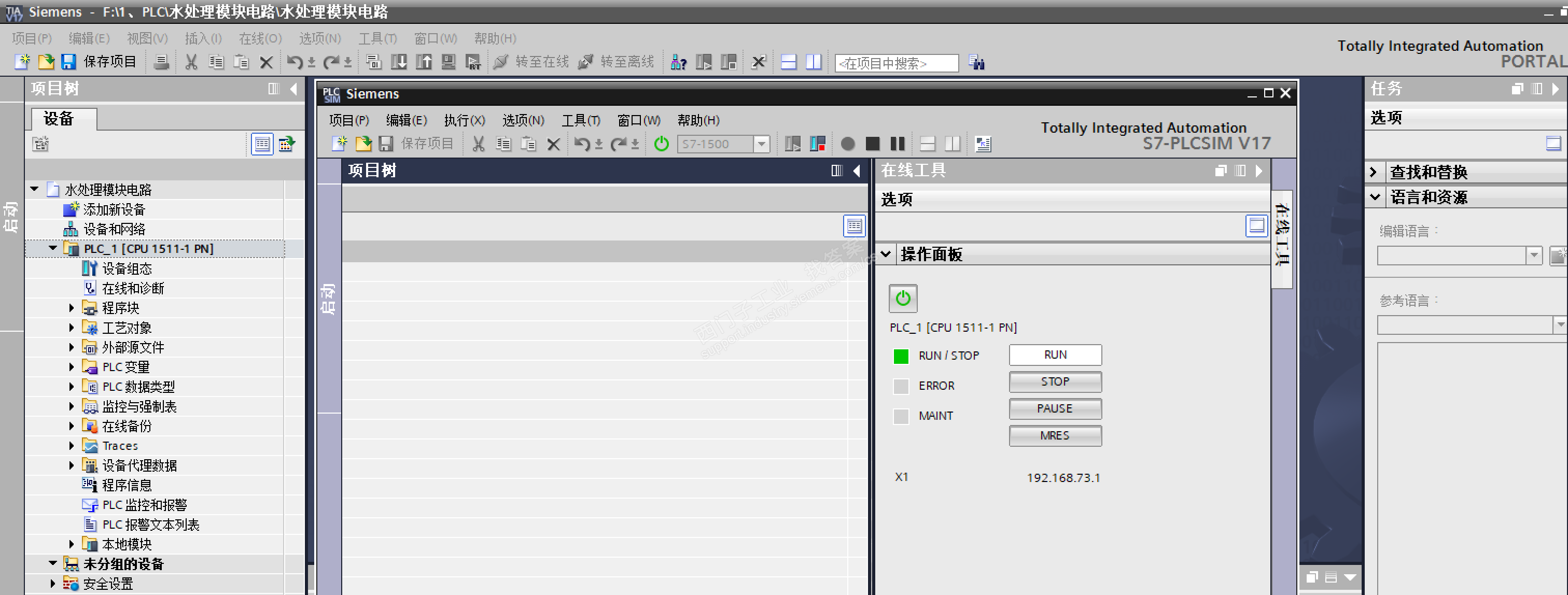
Task: Click the search-in-project binoculars icon
Action: tap(976, 63)
